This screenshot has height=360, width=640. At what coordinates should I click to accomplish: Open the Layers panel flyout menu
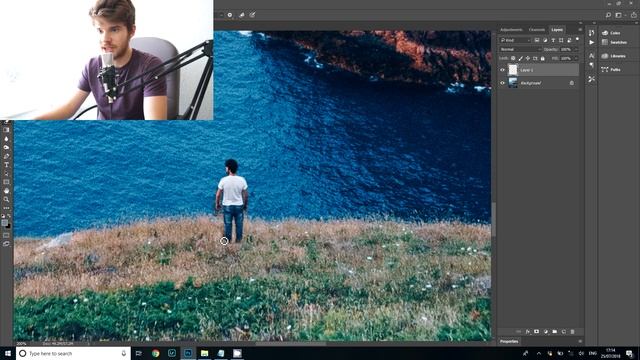(x=580, y=30)
